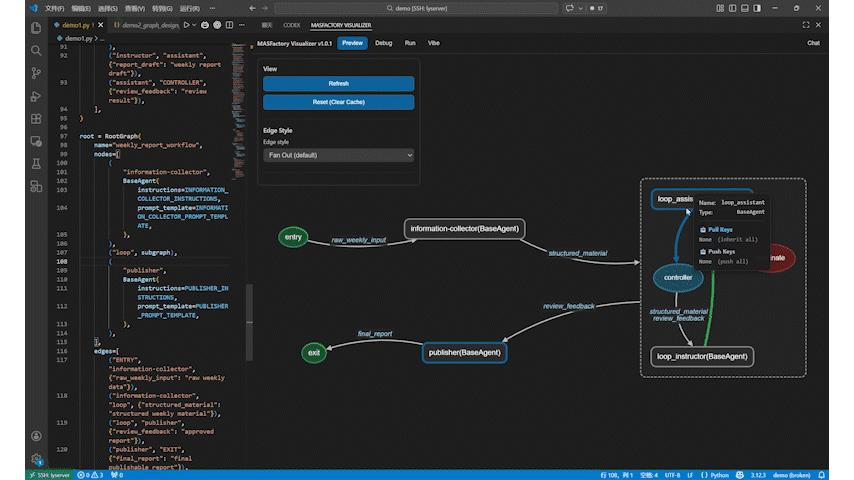Select the information-collector(BaseAgent) node
Viewport: 854px width, 480px height.
click(465, 229)
